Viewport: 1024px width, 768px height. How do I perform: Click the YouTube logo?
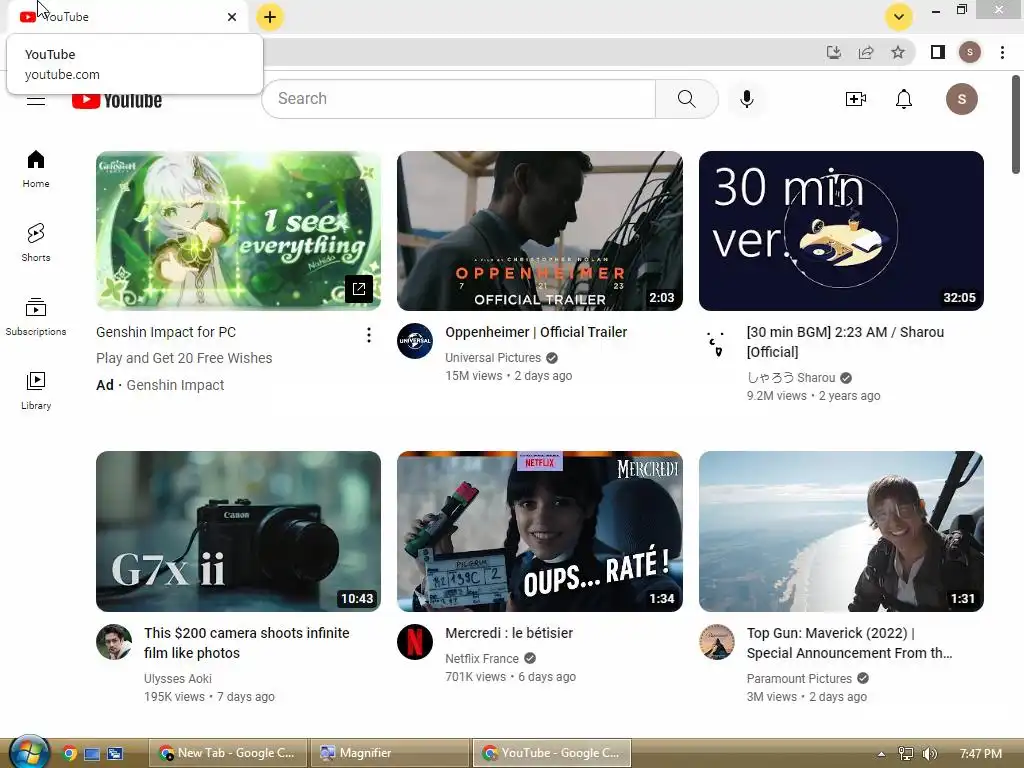(117, 100)
